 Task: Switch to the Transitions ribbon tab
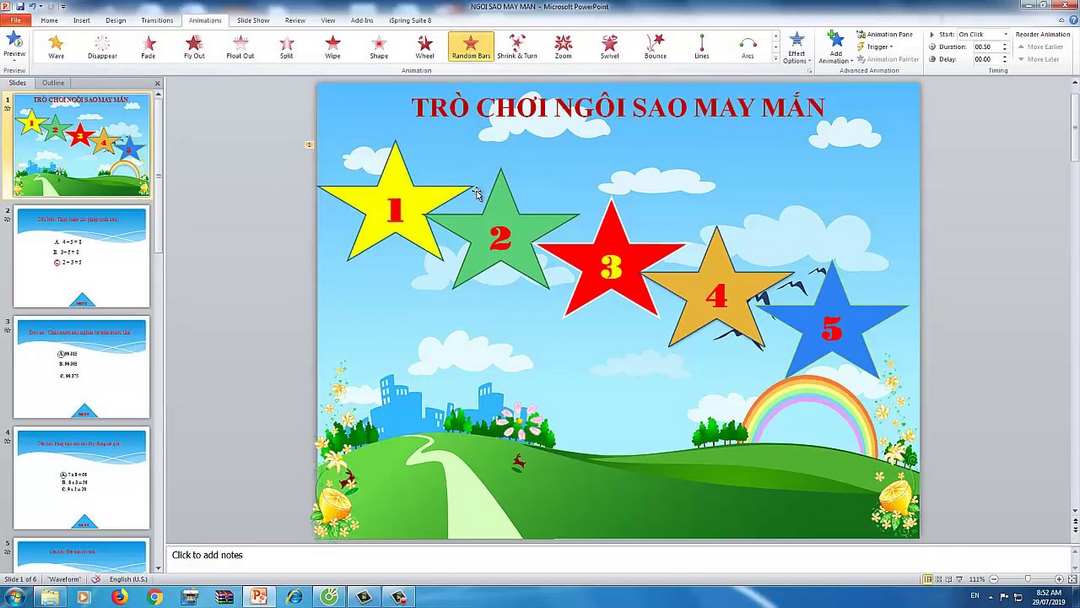[157, 20]
